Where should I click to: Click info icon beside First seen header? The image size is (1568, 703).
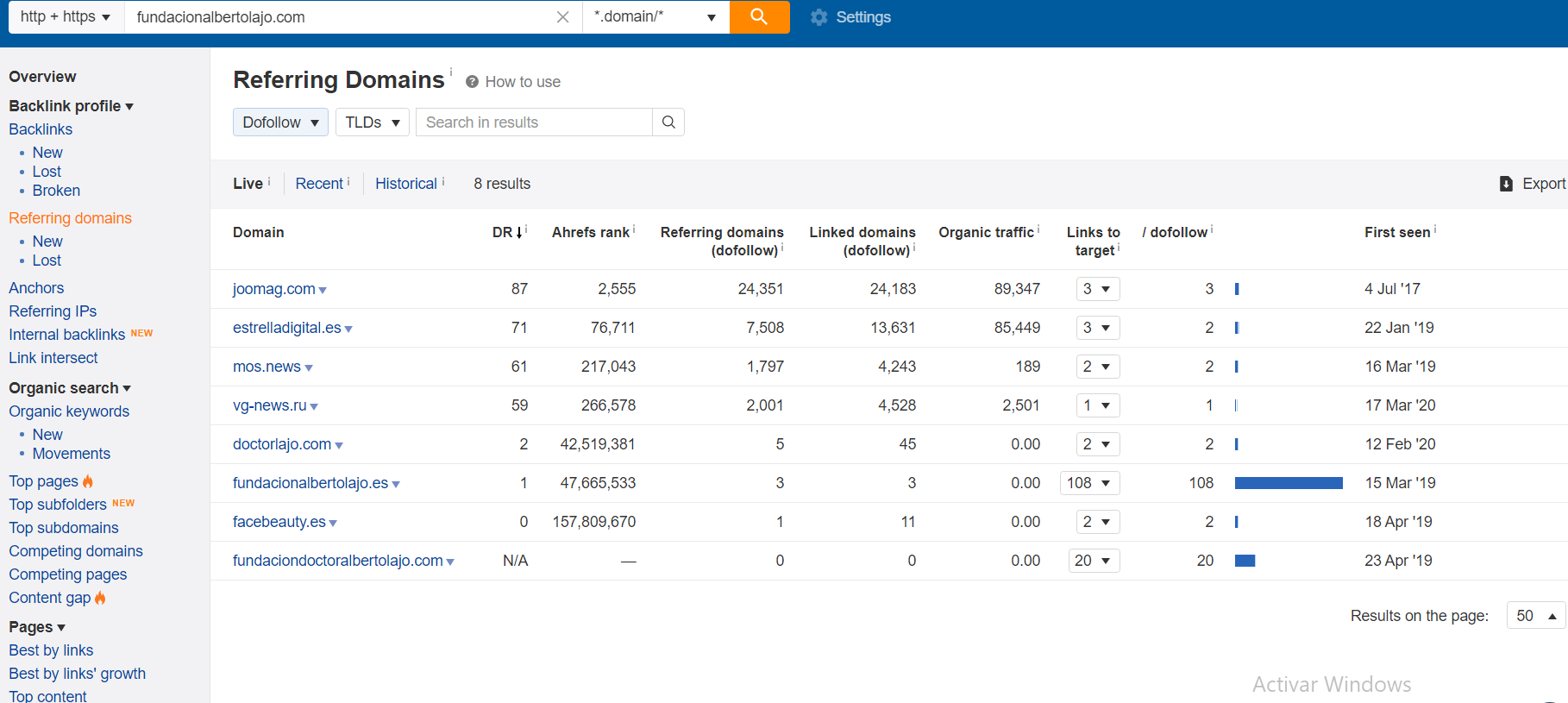point(1435,229)
